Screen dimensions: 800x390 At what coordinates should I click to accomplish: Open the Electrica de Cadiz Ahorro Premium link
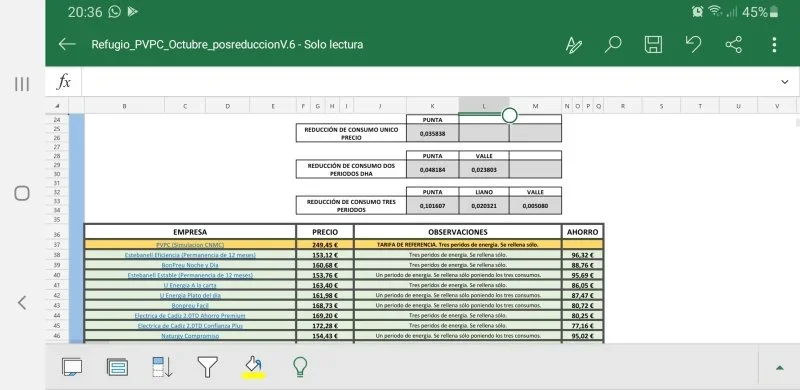tap(190, 315)
